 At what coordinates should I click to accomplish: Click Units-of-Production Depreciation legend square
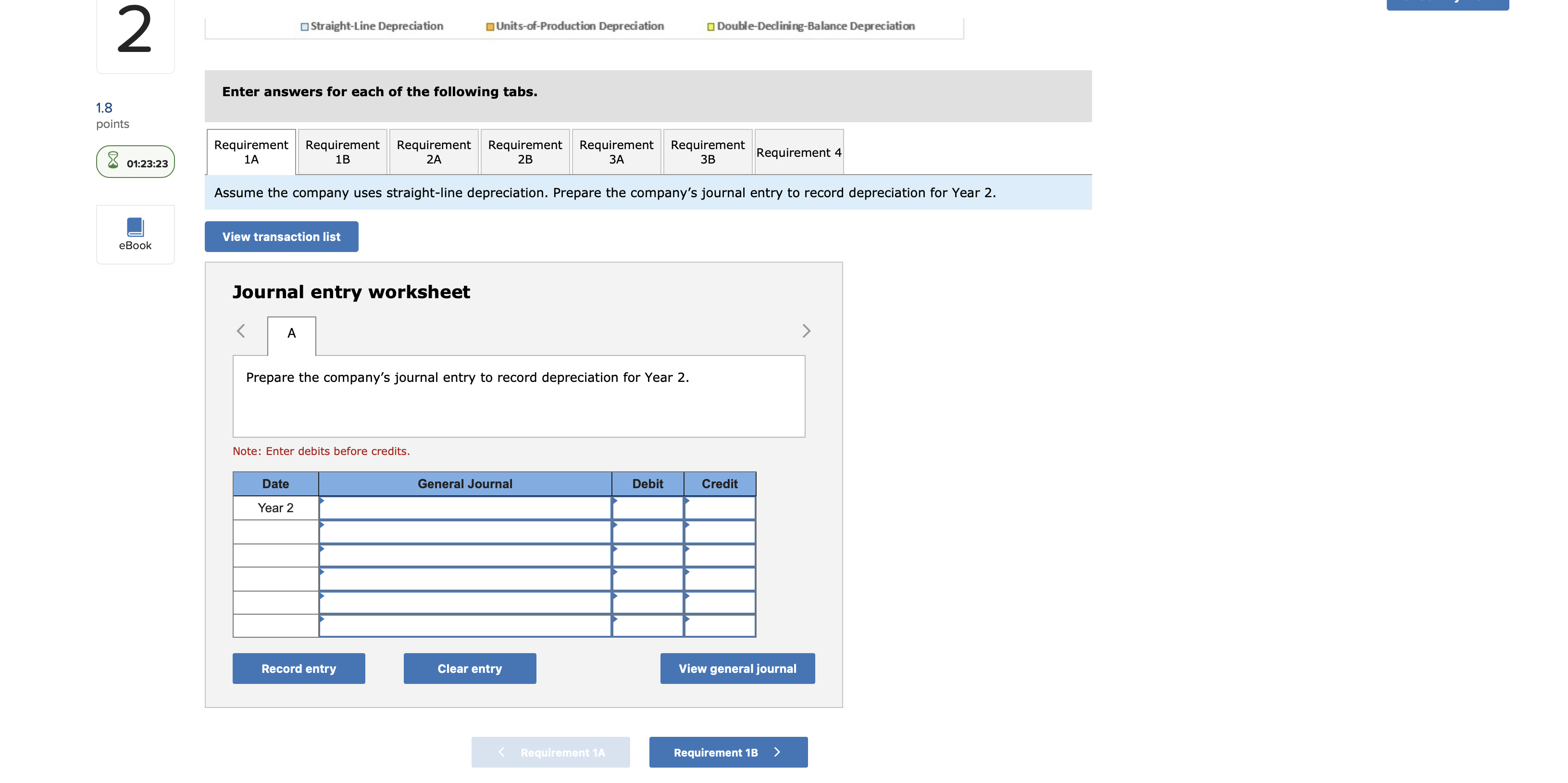click(490, 27)
